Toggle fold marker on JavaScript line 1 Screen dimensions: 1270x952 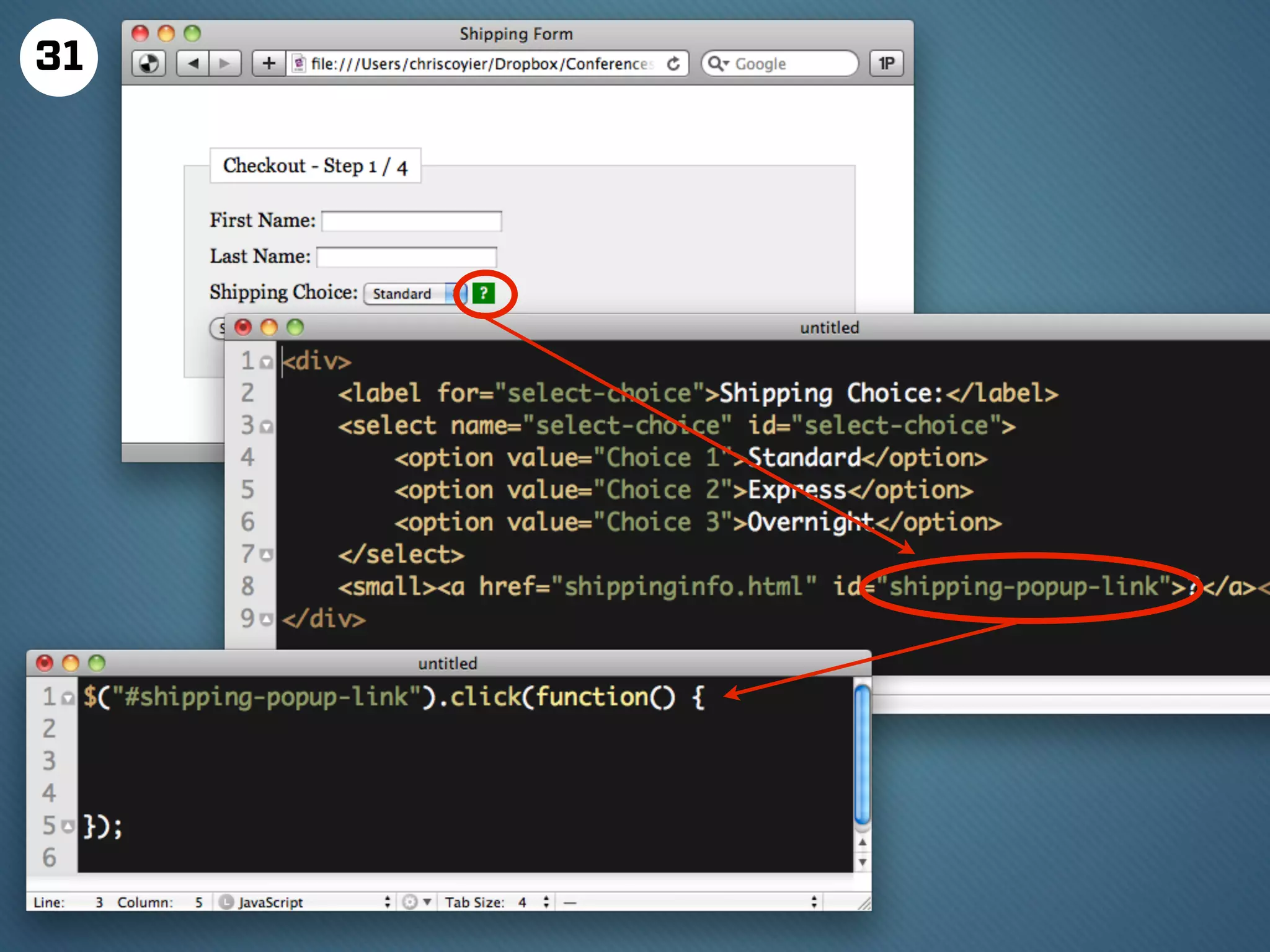click(68, 699)
